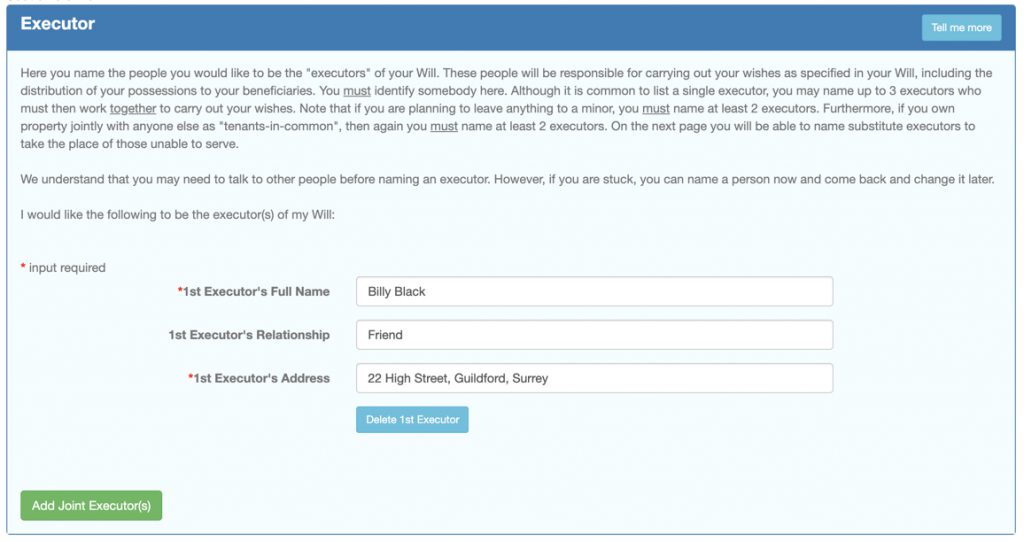The image size is (1024, 542).
Task: Click the 'input required' note
Action: point(63,268)
